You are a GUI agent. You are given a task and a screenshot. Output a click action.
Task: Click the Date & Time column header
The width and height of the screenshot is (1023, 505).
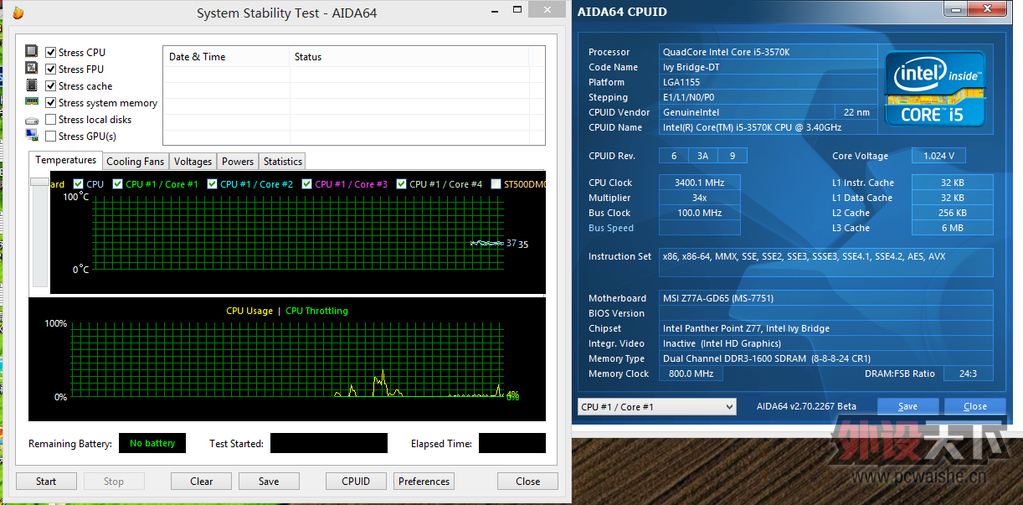(x=225, y=57)
